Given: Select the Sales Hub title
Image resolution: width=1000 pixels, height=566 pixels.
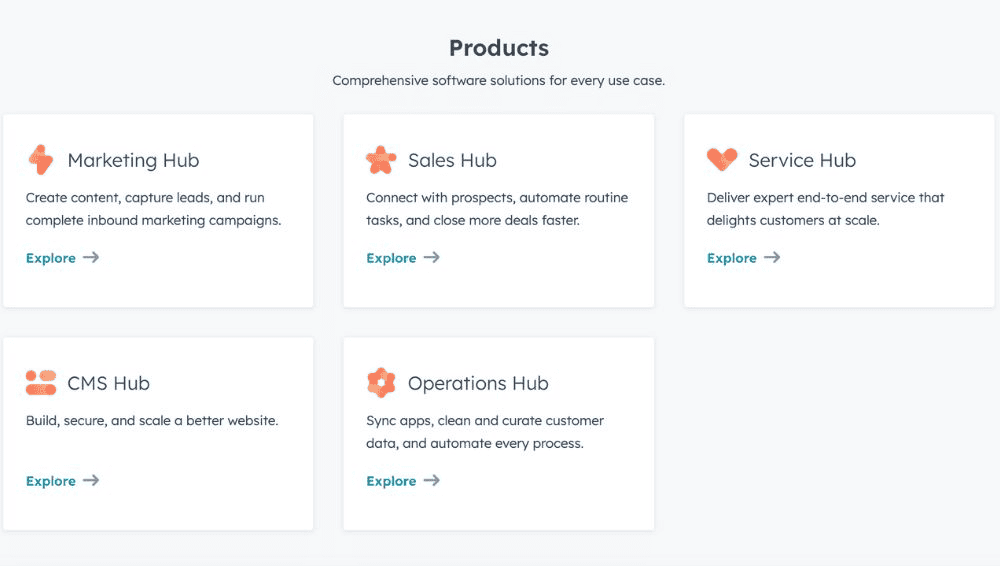Looking at the screenshot, I should click(x=452, y=160).
